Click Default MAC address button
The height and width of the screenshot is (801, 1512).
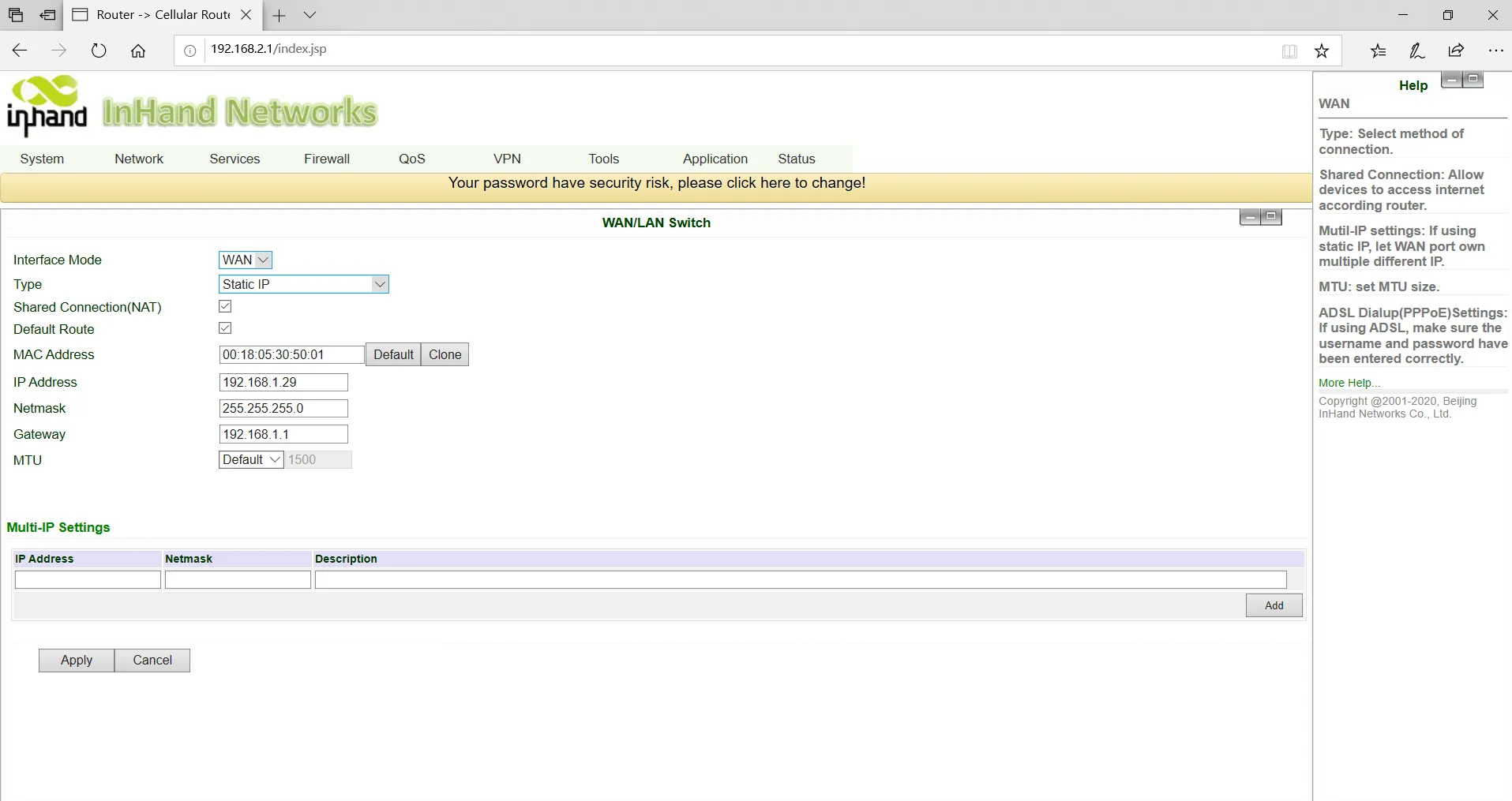tap(393, 354)
